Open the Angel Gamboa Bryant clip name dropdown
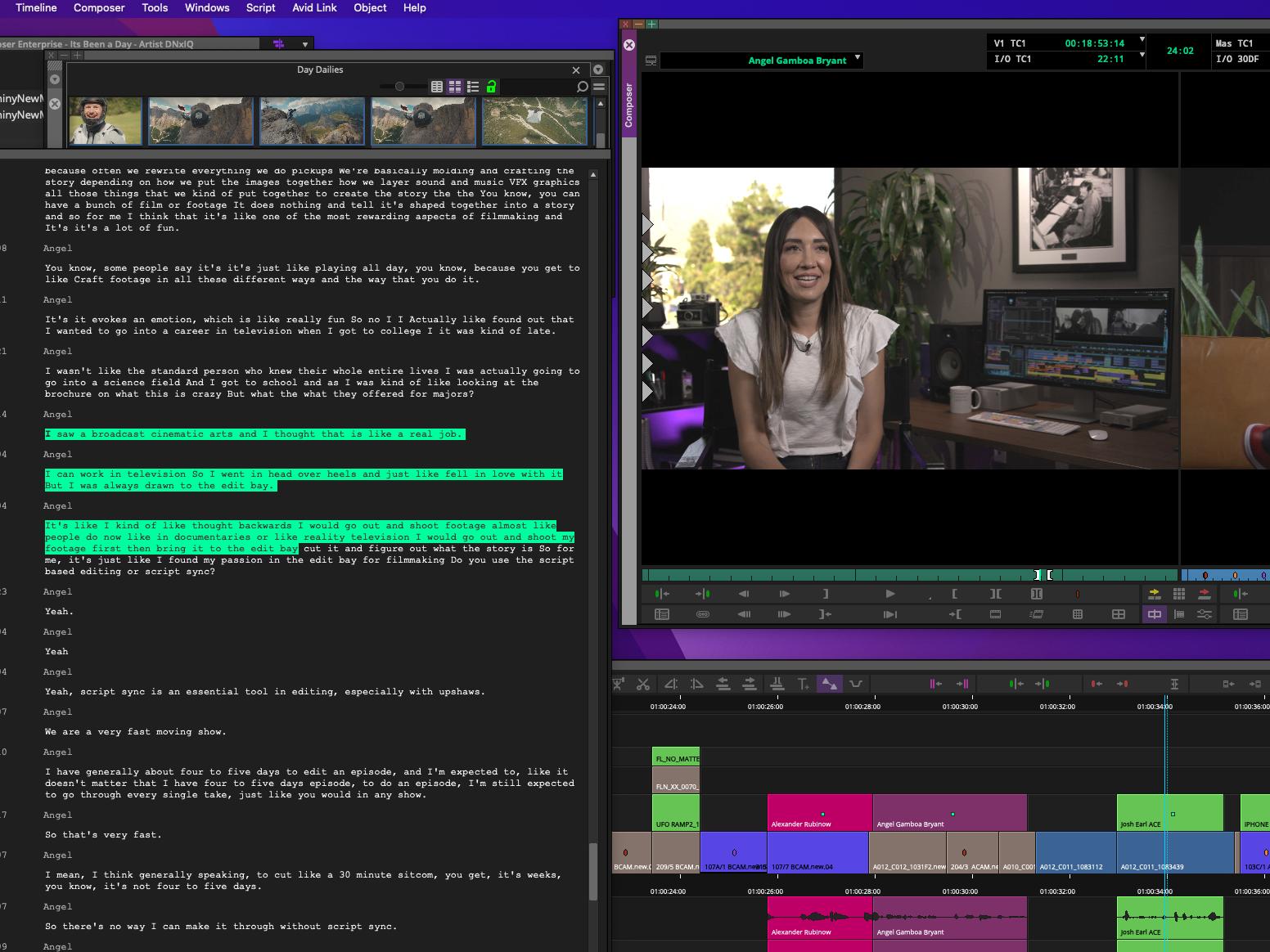This screenshot has width=1270, height=952. click(x=858, y=58)
